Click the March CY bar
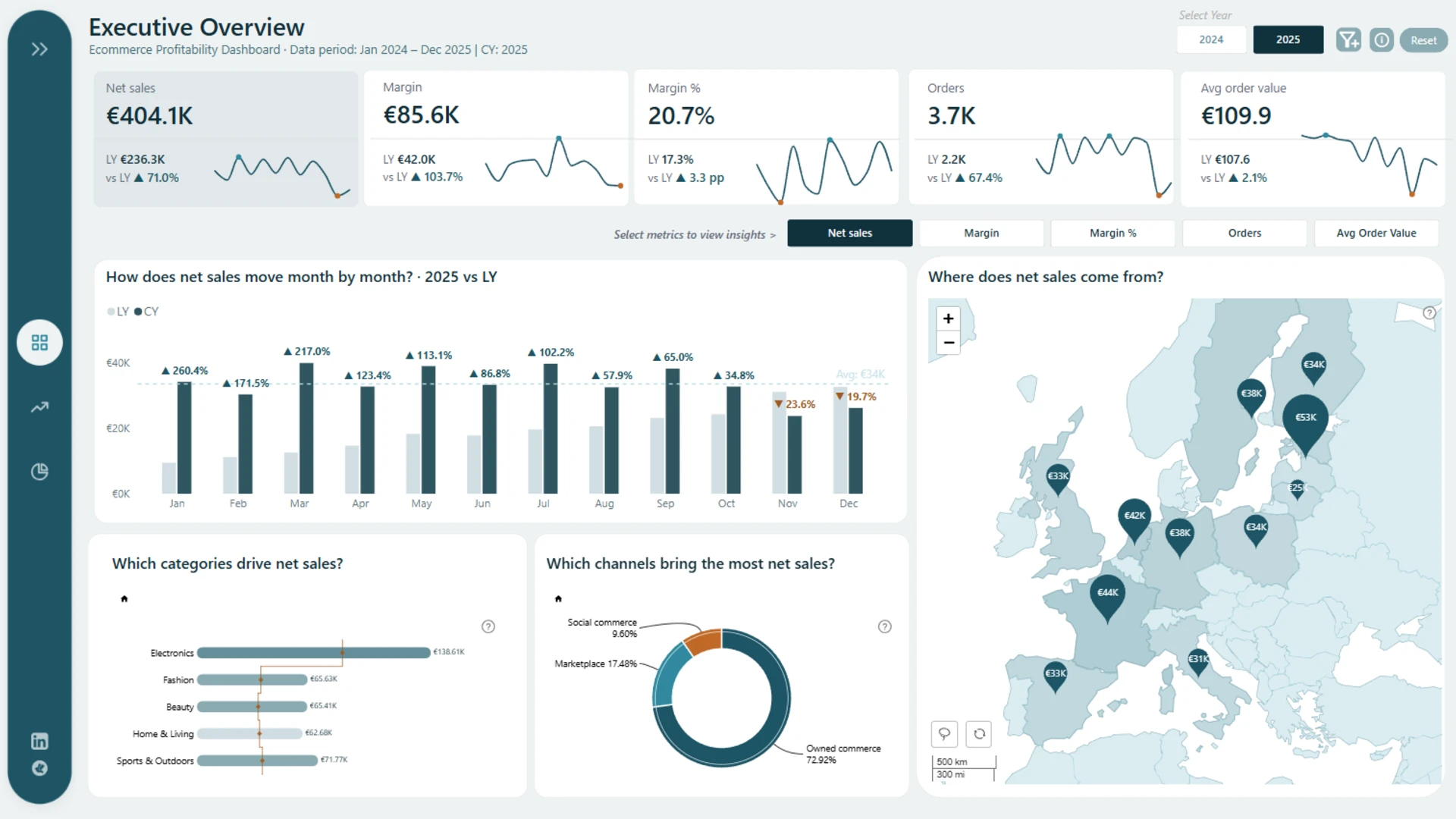 306,428
